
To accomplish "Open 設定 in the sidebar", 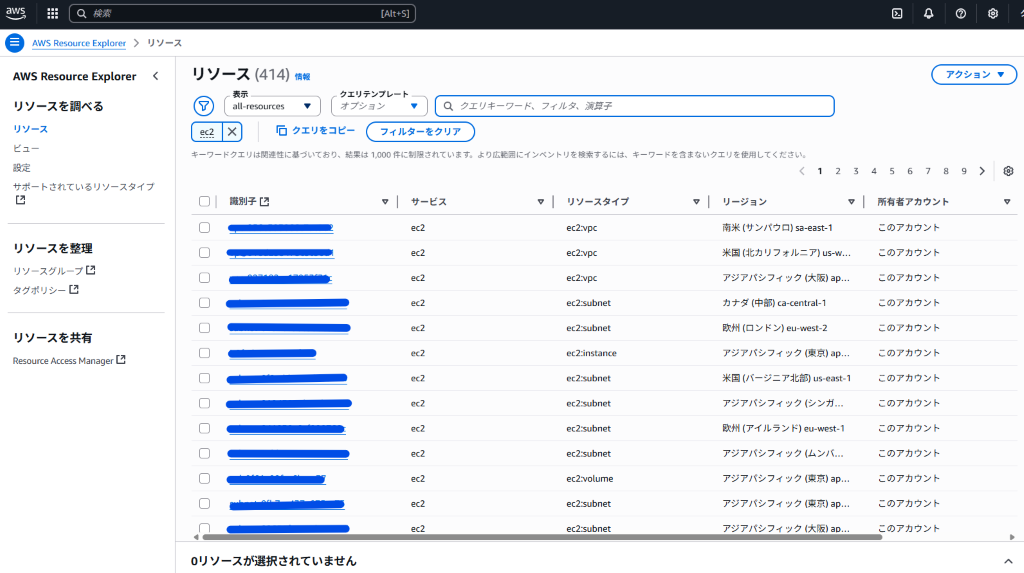I will (22, 168).
